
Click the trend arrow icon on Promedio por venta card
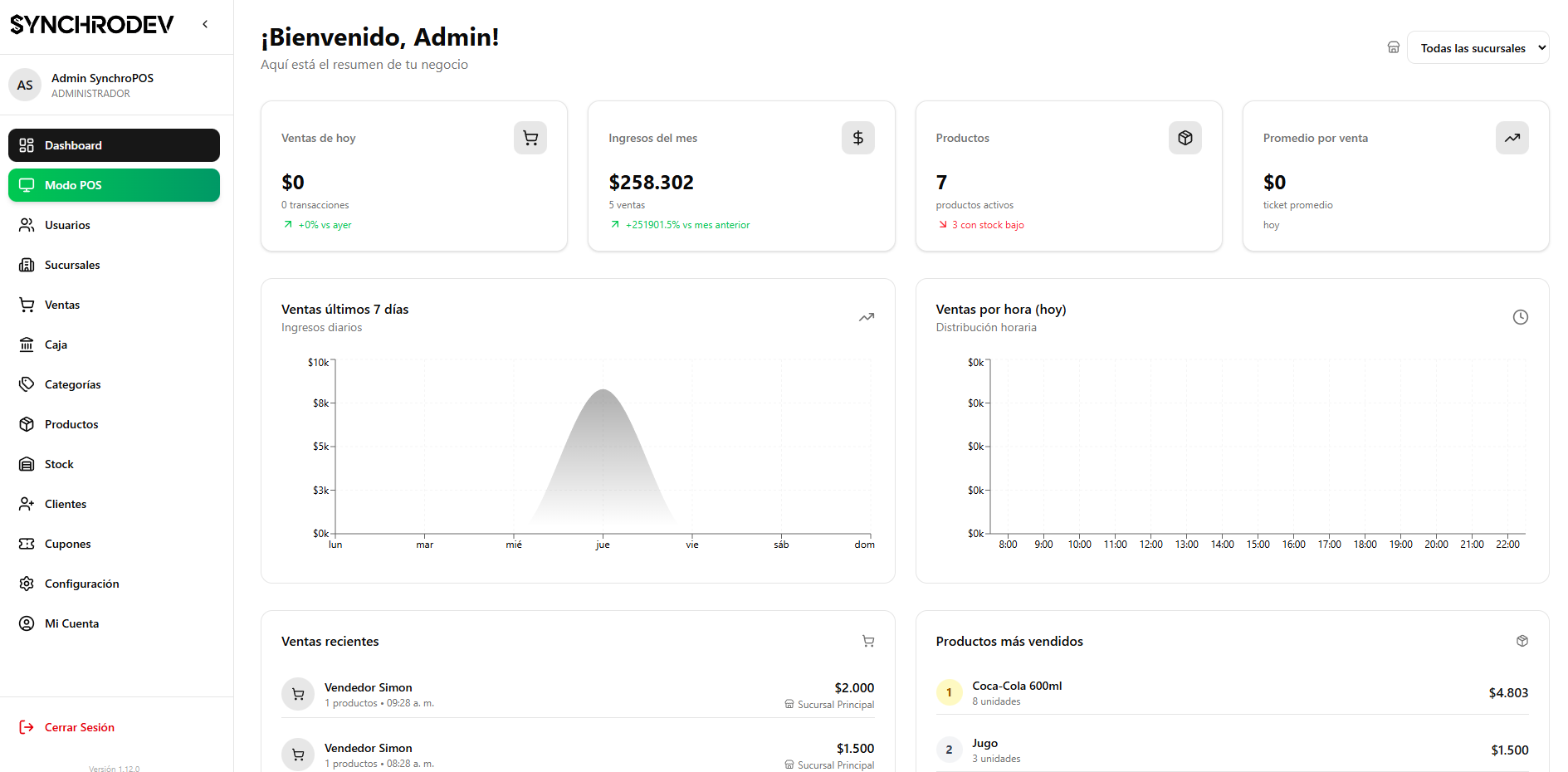[x=1512, y=138]
